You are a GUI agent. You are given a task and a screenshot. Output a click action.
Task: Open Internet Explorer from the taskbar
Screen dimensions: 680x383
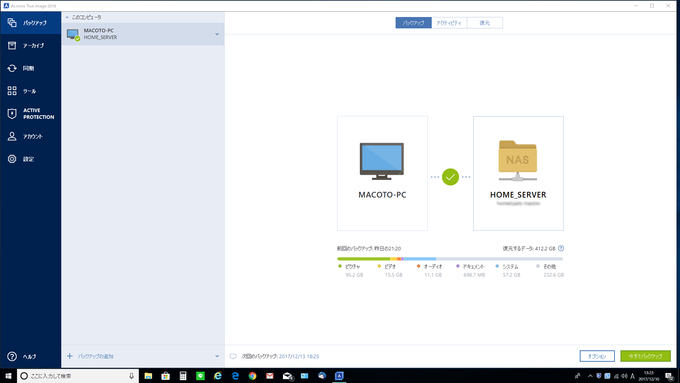pos(218,376)
